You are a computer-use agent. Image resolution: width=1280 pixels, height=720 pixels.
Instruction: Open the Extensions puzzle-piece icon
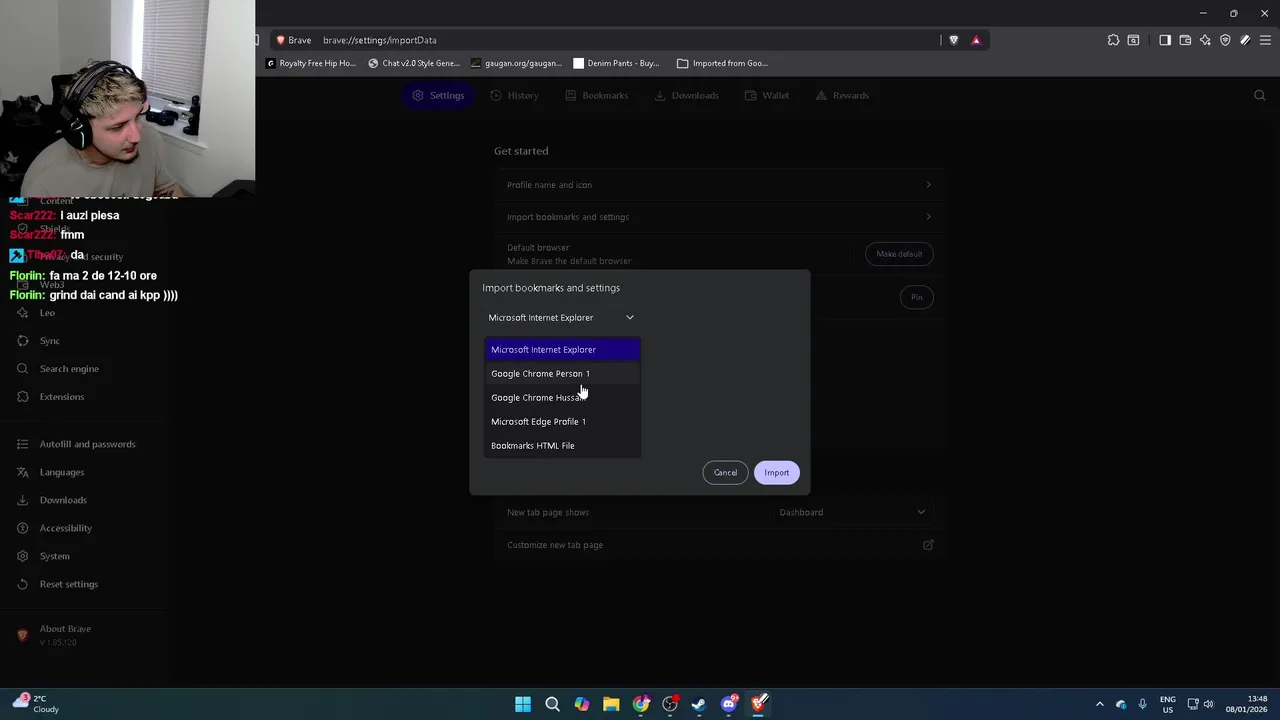pos(1113,40)
